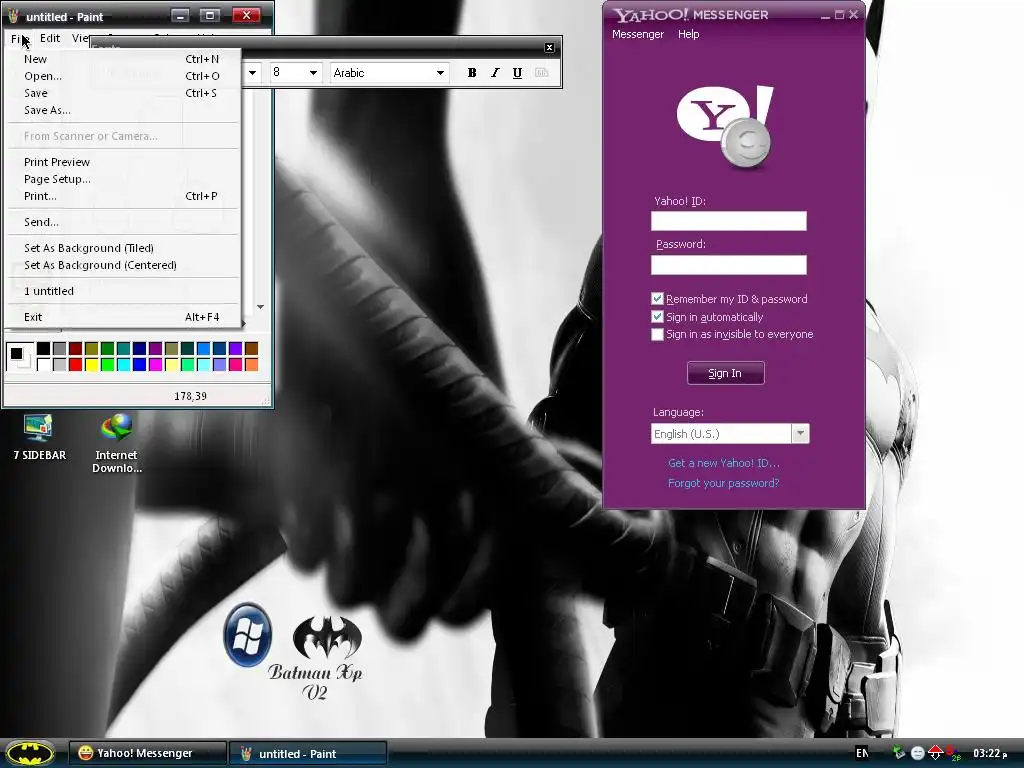Viewport: 1024px width, 768px height.
Task: Click the Italic formatting icon in Fonts toolbar
Action: (495, 72)
